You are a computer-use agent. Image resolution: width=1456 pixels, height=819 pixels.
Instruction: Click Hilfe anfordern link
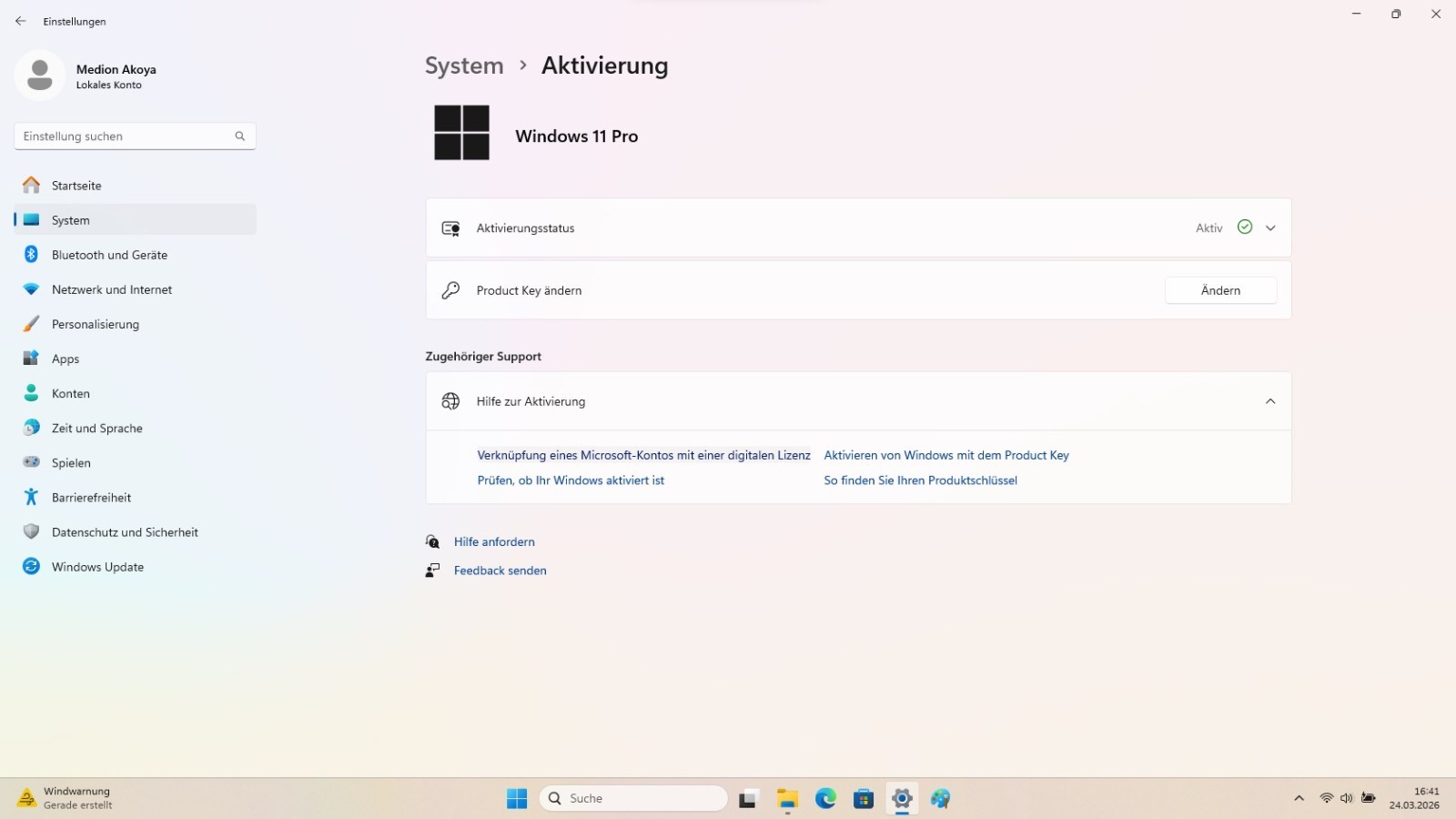point(494,541)
